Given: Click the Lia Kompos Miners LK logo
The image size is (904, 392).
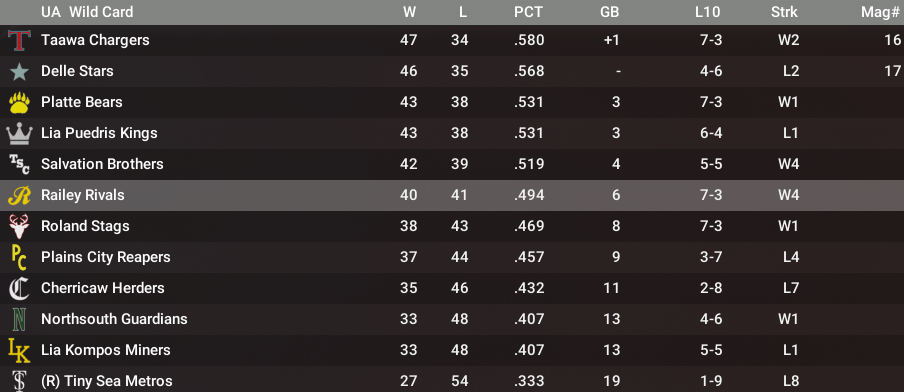Looking at the screenshot, I should click(19, 350).
